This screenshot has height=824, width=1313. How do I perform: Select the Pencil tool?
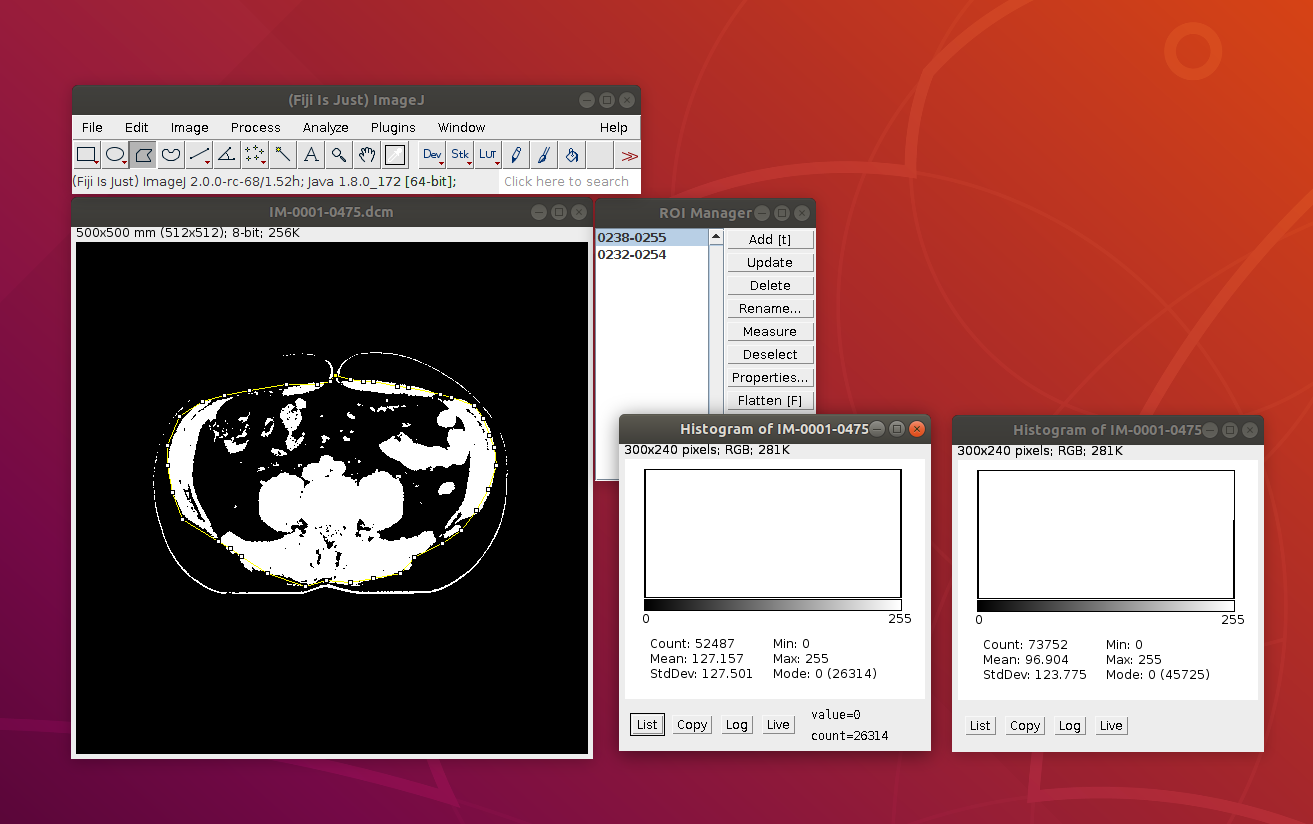pyautogui.click(x=516, y=155)
